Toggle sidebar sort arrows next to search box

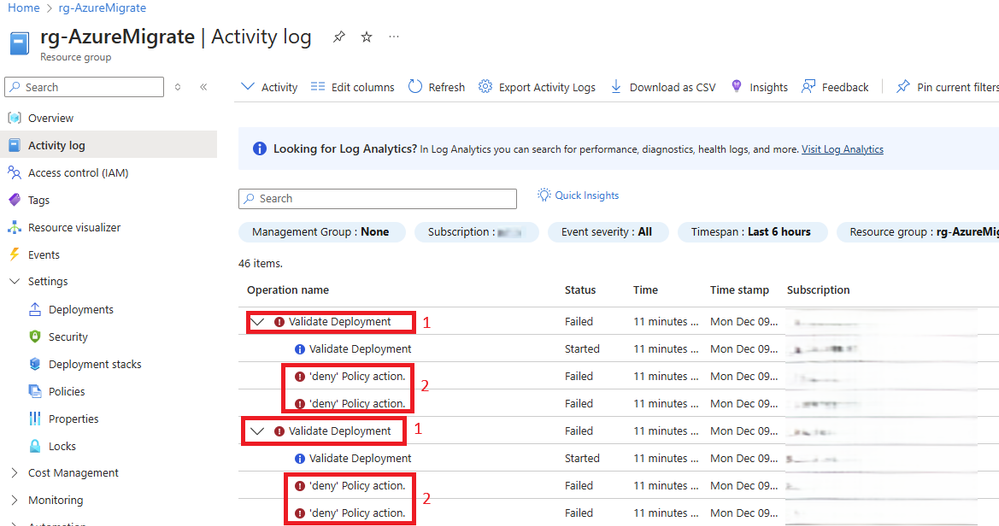(178, 87)
